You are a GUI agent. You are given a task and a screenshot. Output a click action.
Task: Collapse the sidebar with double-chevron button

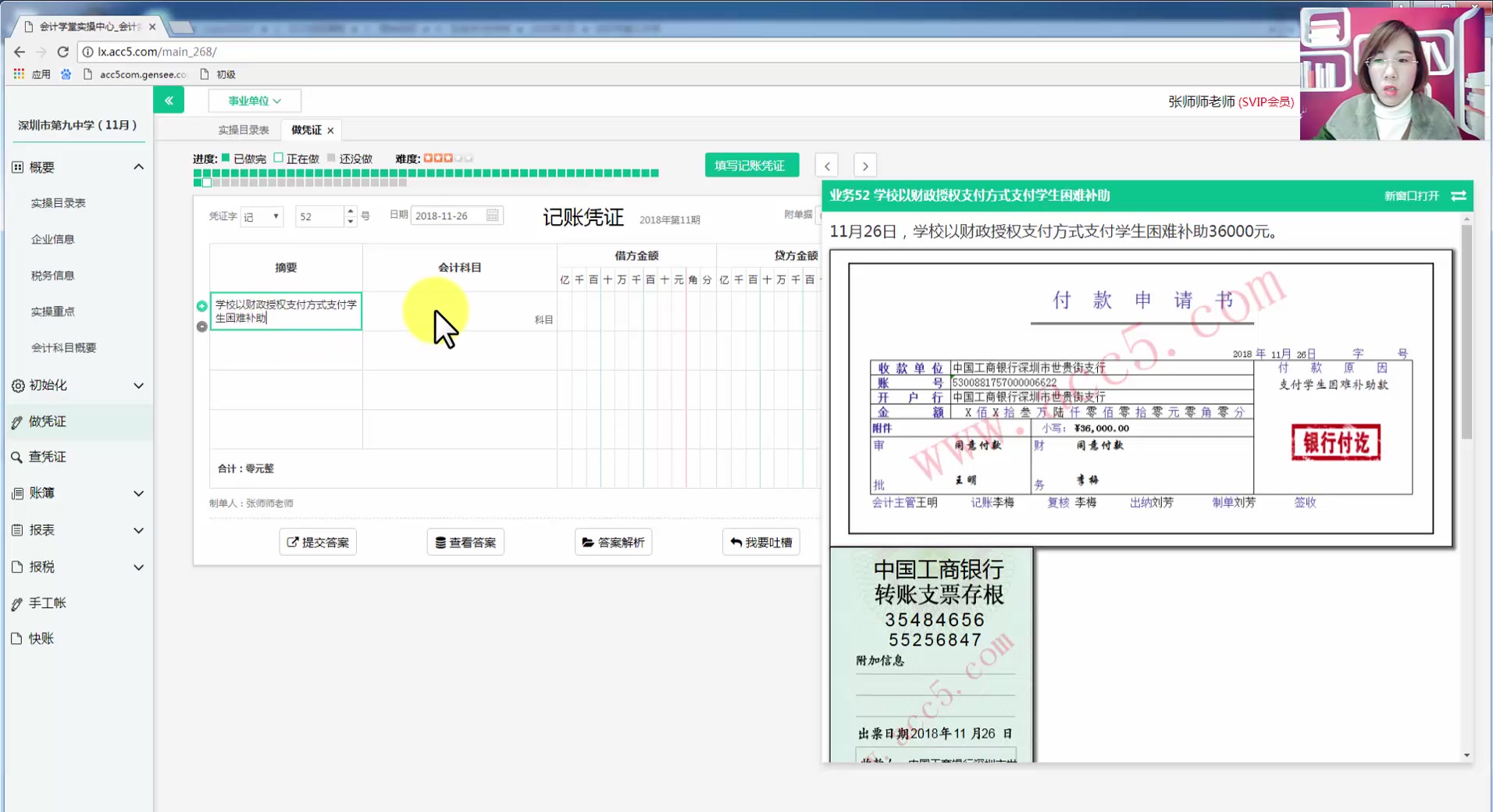169,100
